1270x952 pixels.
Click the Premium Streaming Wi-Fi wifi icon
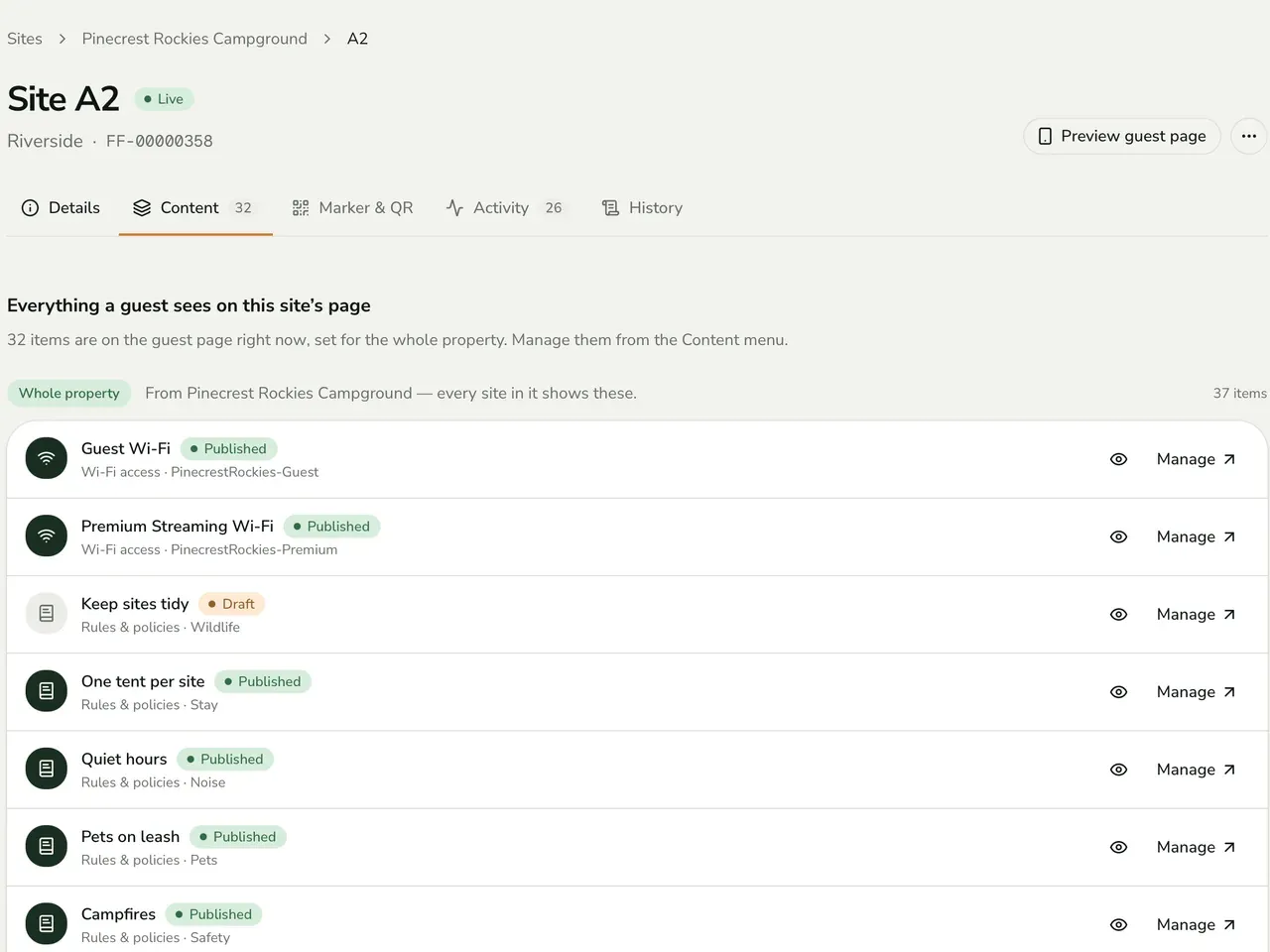pos(47,536)
